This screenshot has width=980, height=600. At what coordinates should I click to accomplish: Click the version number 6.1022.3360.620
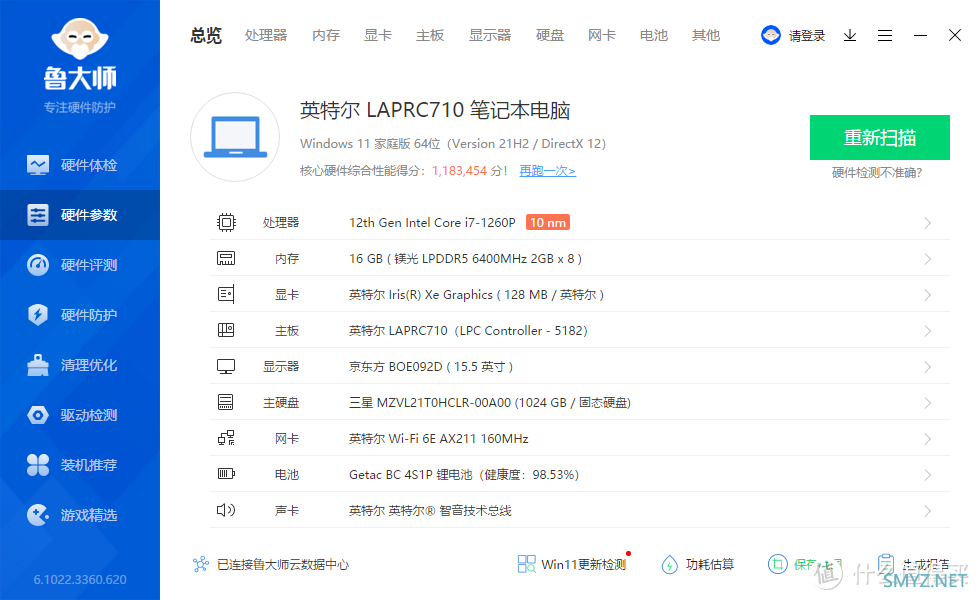(x=80, y=579)
